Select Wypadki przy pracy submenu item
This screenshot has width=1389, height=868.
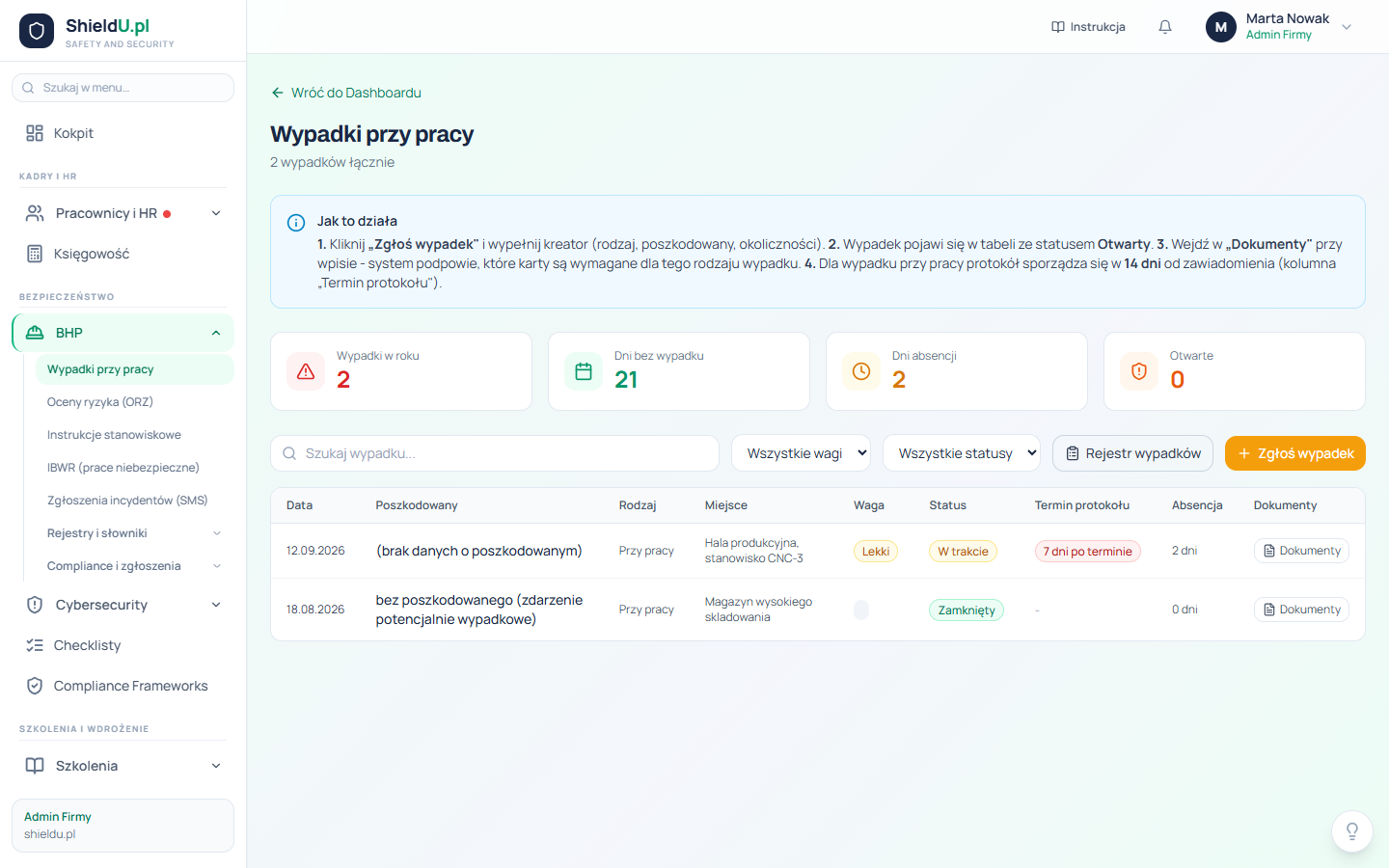[134, 369]
